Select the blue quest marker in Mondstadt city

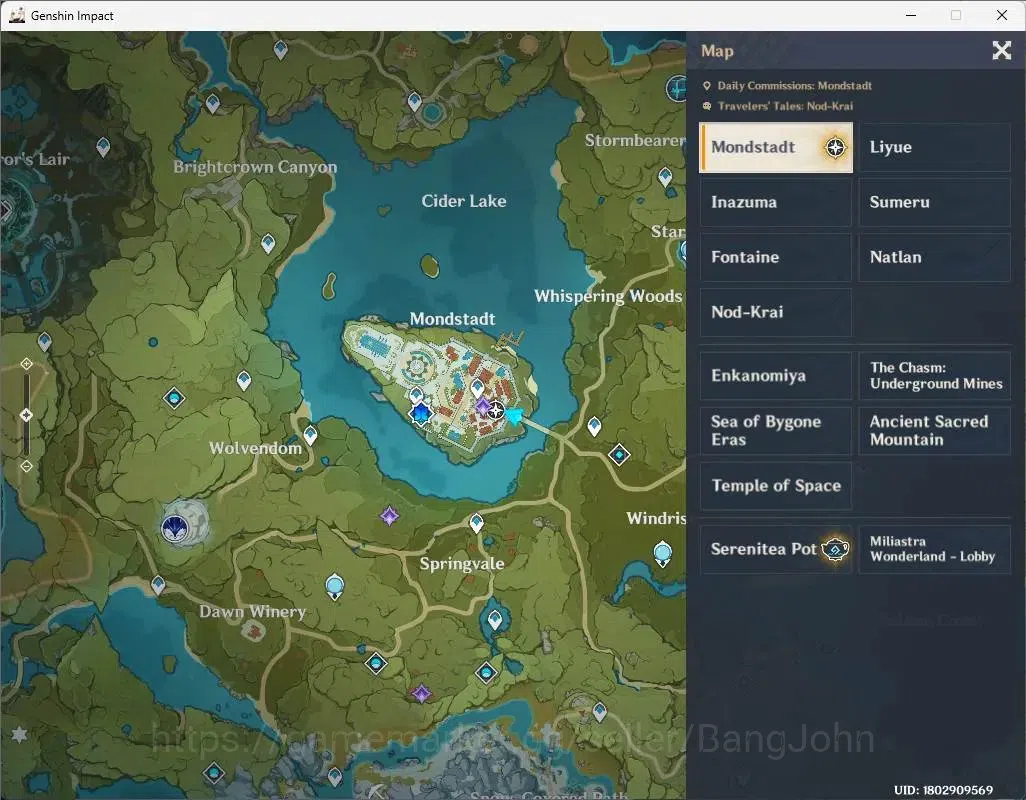pyautogui.click(x=420, y=414)
